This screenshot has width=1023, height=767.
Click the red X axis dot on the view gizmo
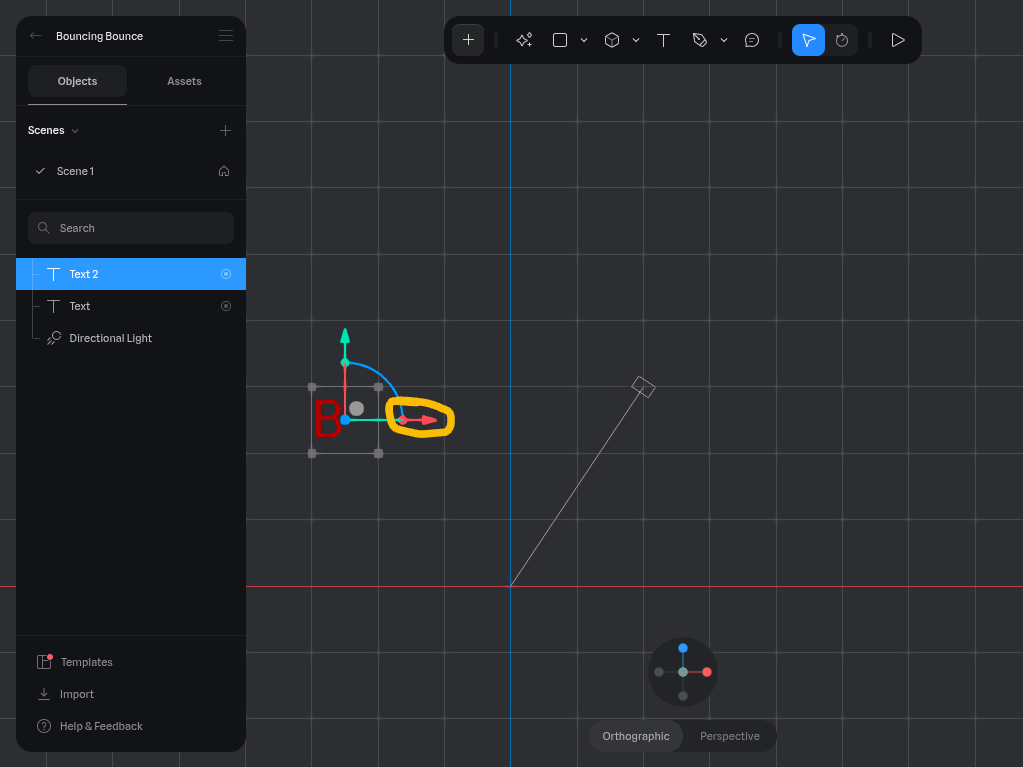pos(707,672)
